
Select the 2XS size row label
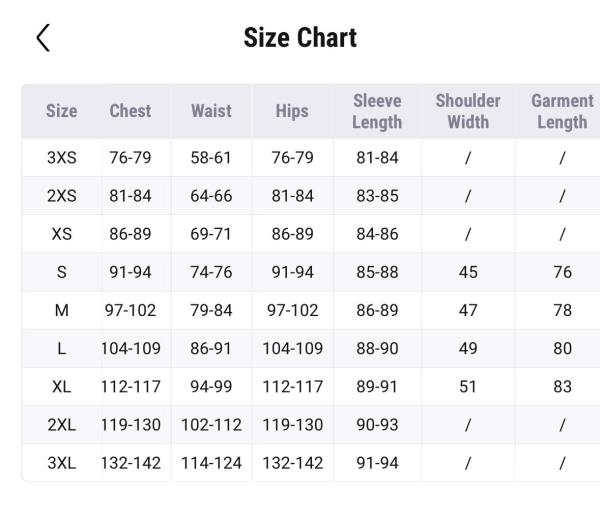[x=61, y=196]
